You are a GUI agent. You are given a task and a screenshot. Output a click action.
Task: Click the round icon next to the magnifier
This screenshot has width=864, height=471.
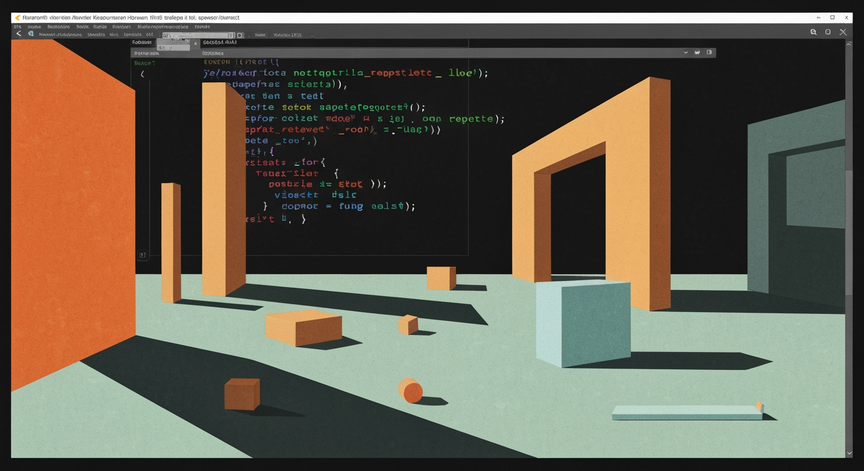tap(828, 32)
